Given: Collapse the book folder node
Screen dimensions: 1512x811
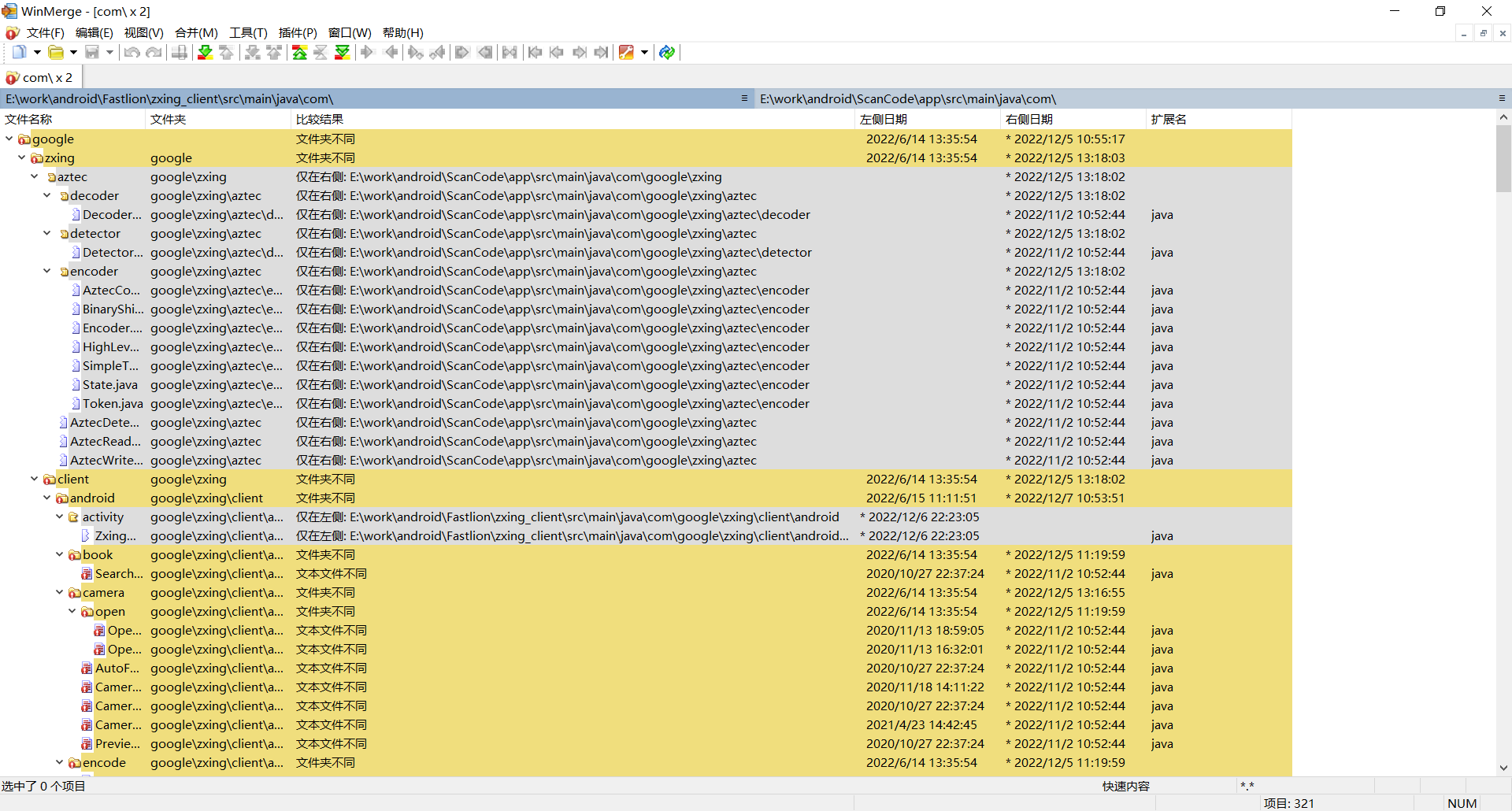Looking at the screenshot, I should [x=60, y=554].
